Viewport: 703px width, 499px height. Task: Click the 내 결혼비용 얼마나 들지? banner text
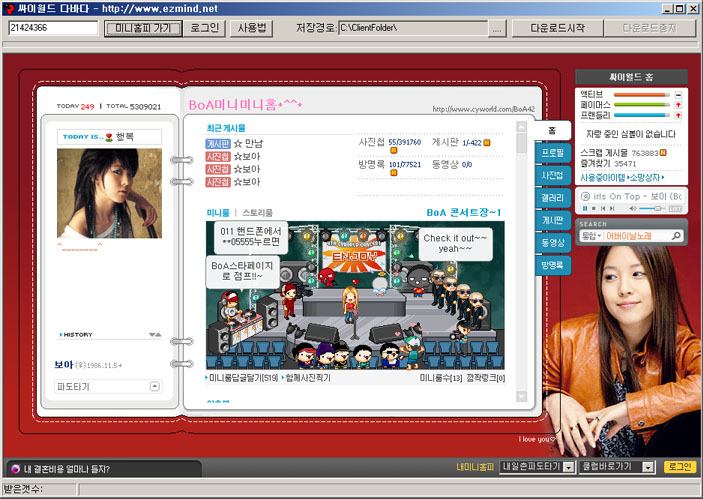point(66,469)
